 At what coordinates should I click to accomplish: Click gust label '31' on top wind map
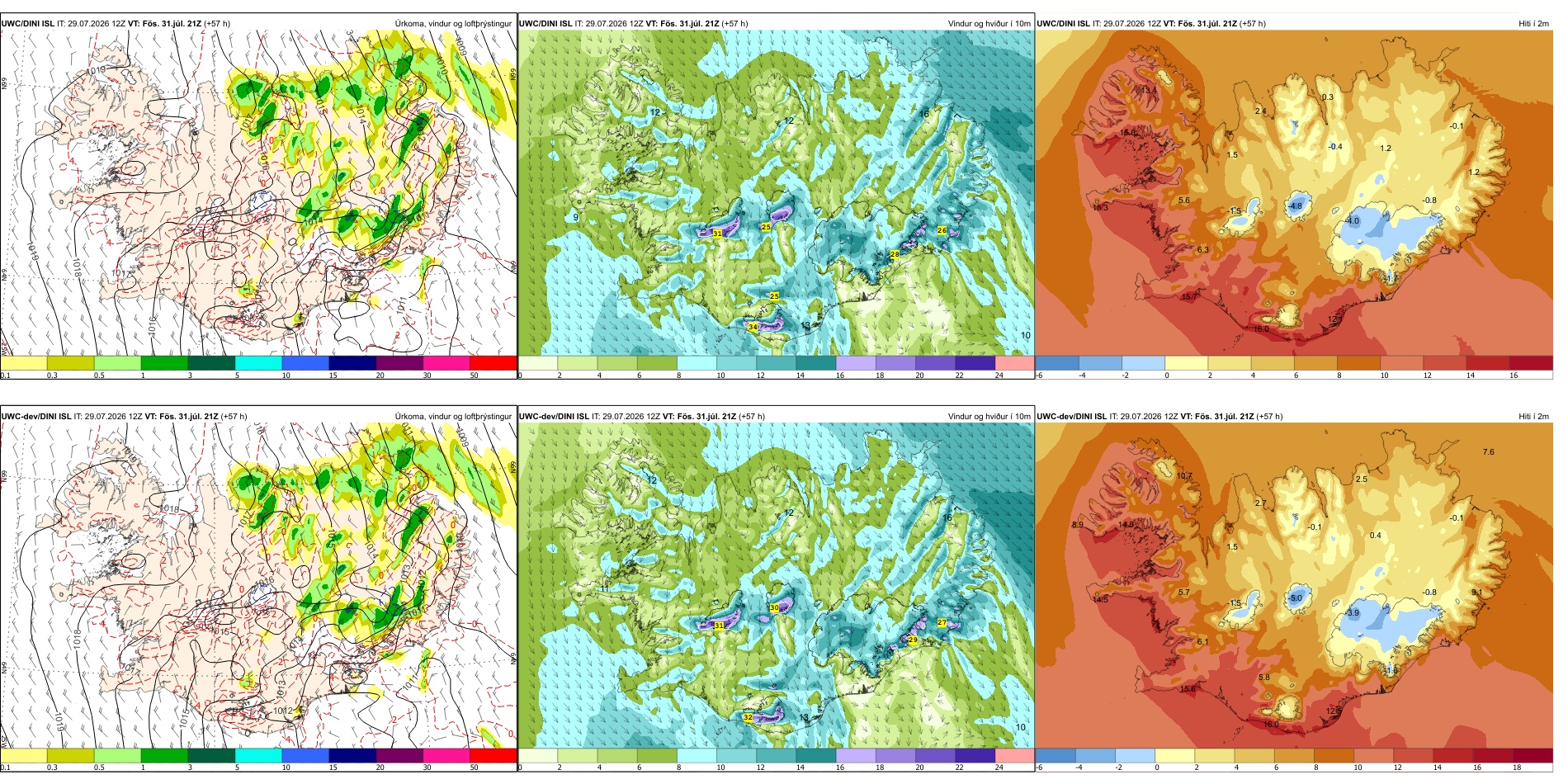(x=717, y=234)
